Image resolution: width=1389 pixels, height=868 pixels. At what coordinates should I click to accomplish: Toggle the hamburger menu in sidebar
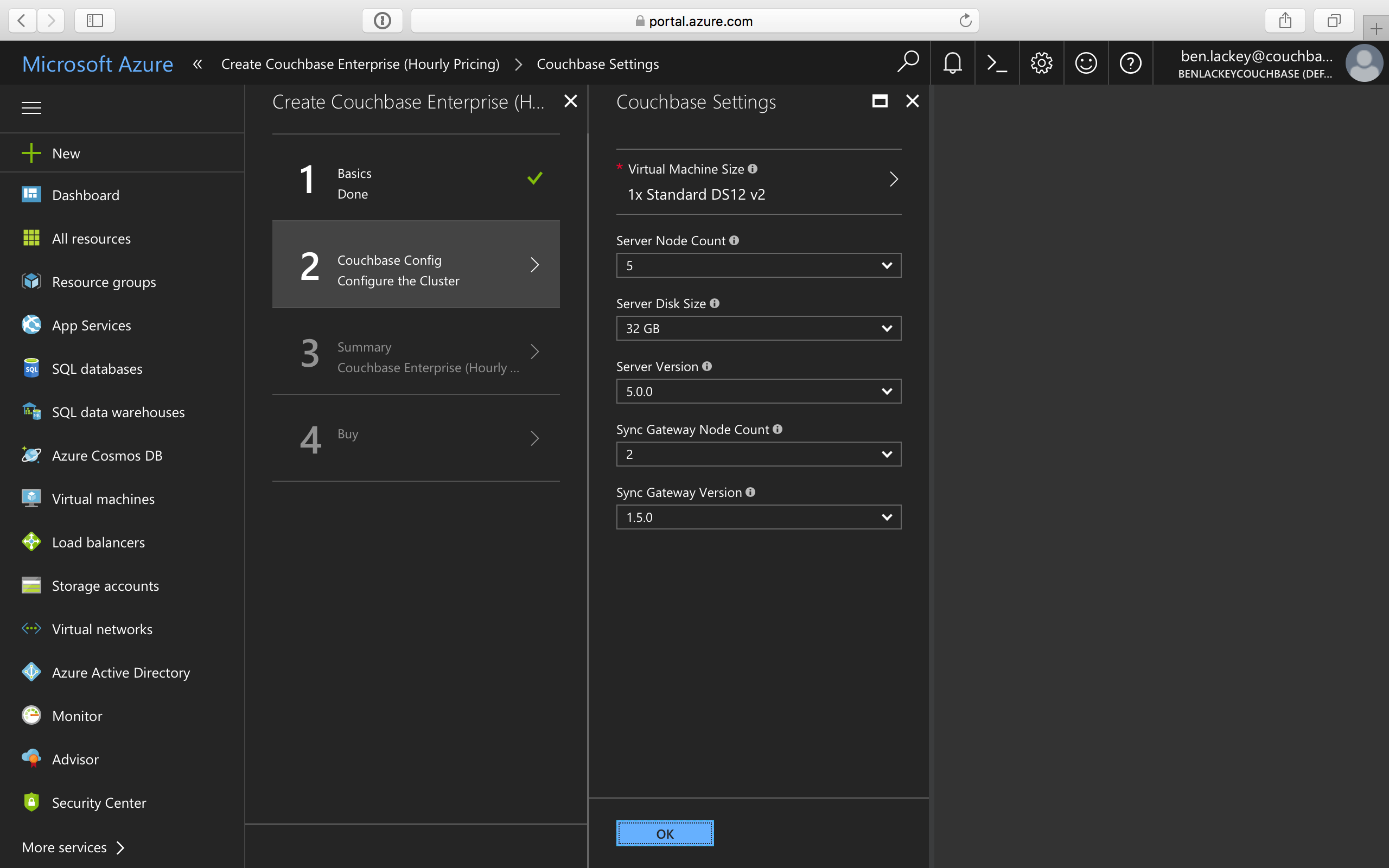coord(31,107)
